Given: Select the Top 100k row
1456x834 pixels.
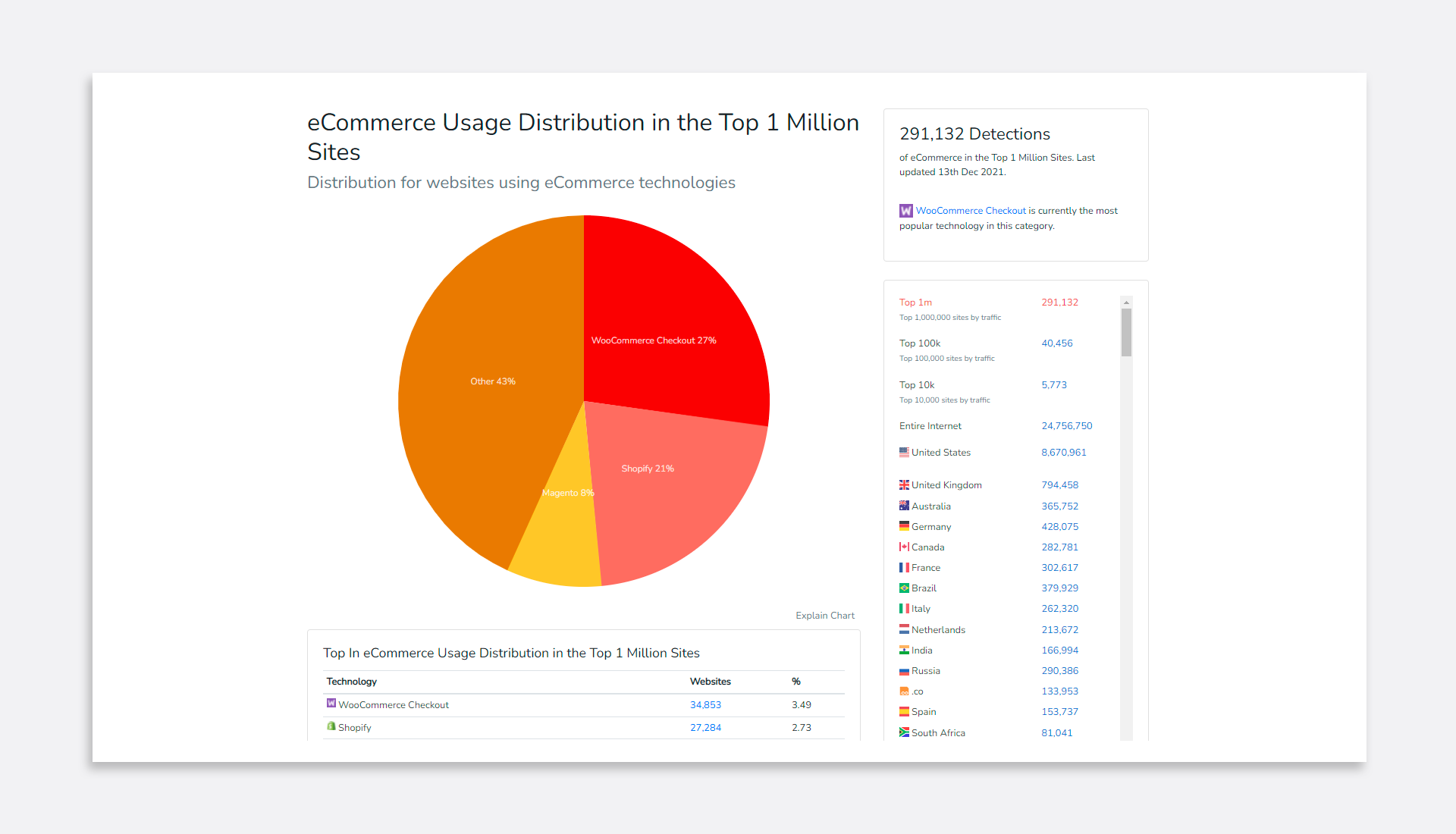Looking at the screenshot, I should coord(919,343).
